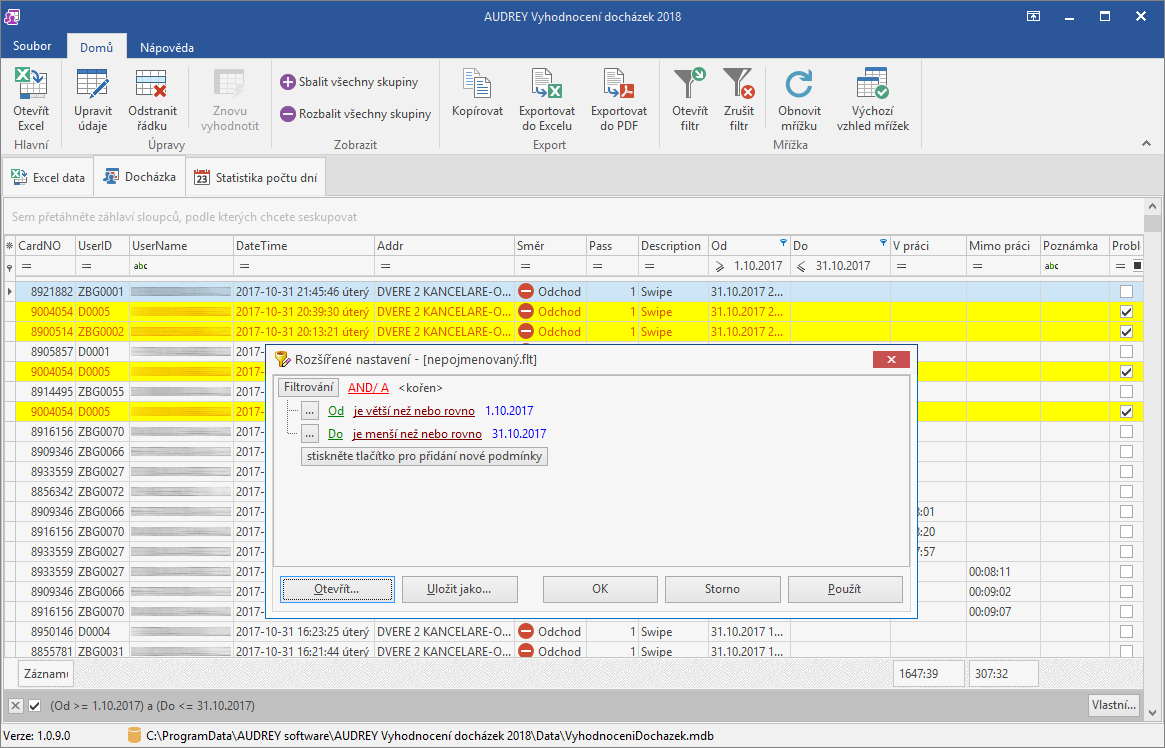Click the Otevřít Excel ribbon icon
Image resolution: width=1165 pixels, height=748 pixels.
coord(31,100)
